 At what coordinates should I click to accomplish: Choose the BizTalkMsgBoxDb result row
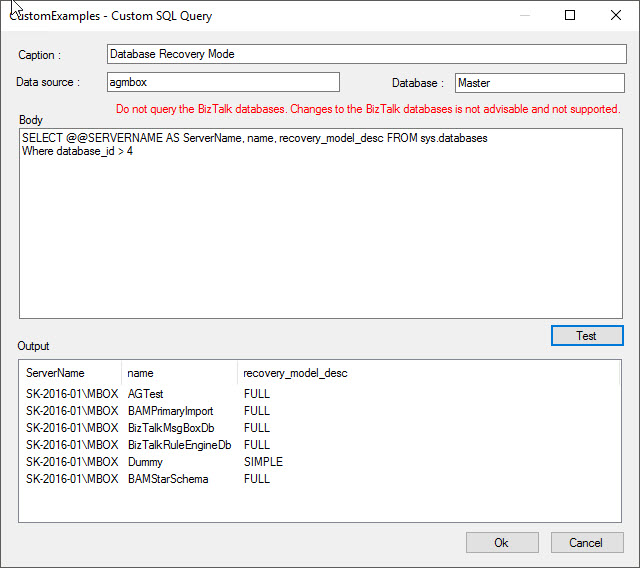click(170, 428)
